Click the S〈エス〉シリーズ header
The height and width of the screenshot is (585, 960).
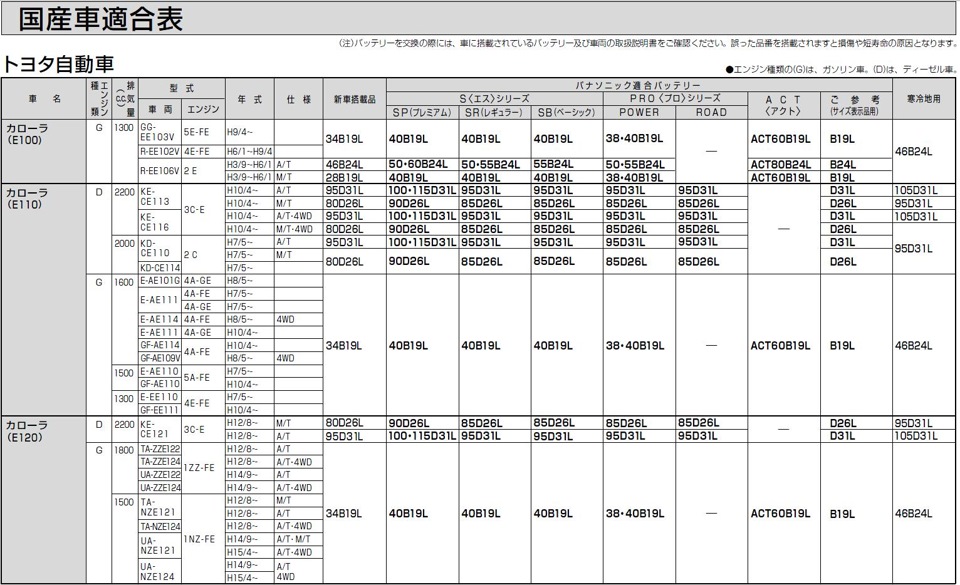[495, 99]
